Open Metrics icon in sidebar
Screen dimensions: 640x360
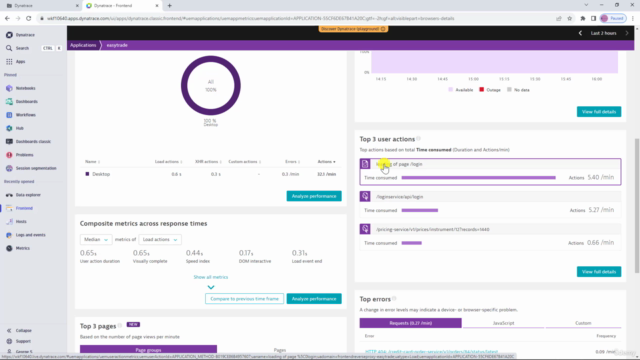[9, 248]
